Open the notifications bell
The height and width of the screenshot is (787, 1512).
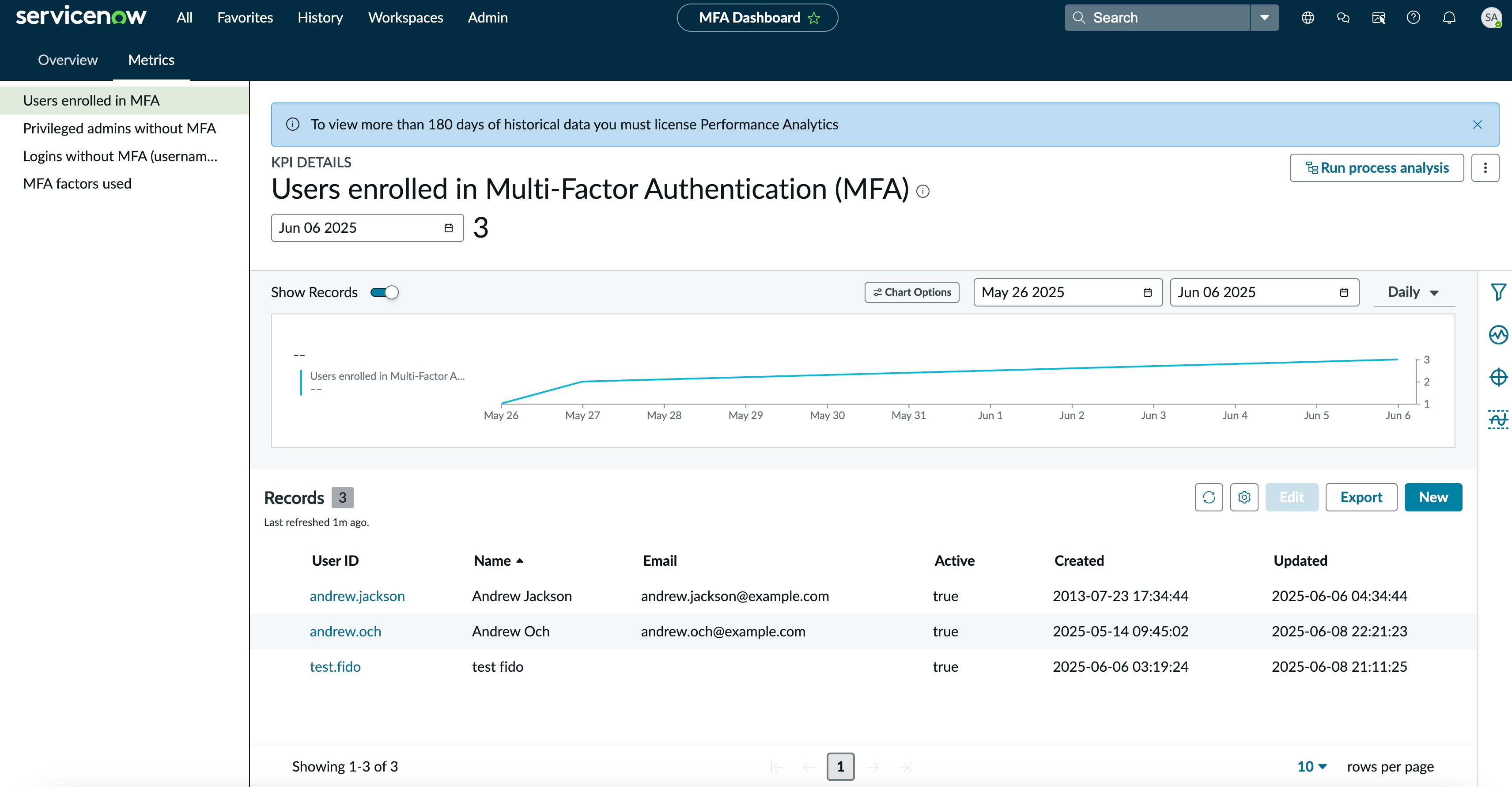1449,18
